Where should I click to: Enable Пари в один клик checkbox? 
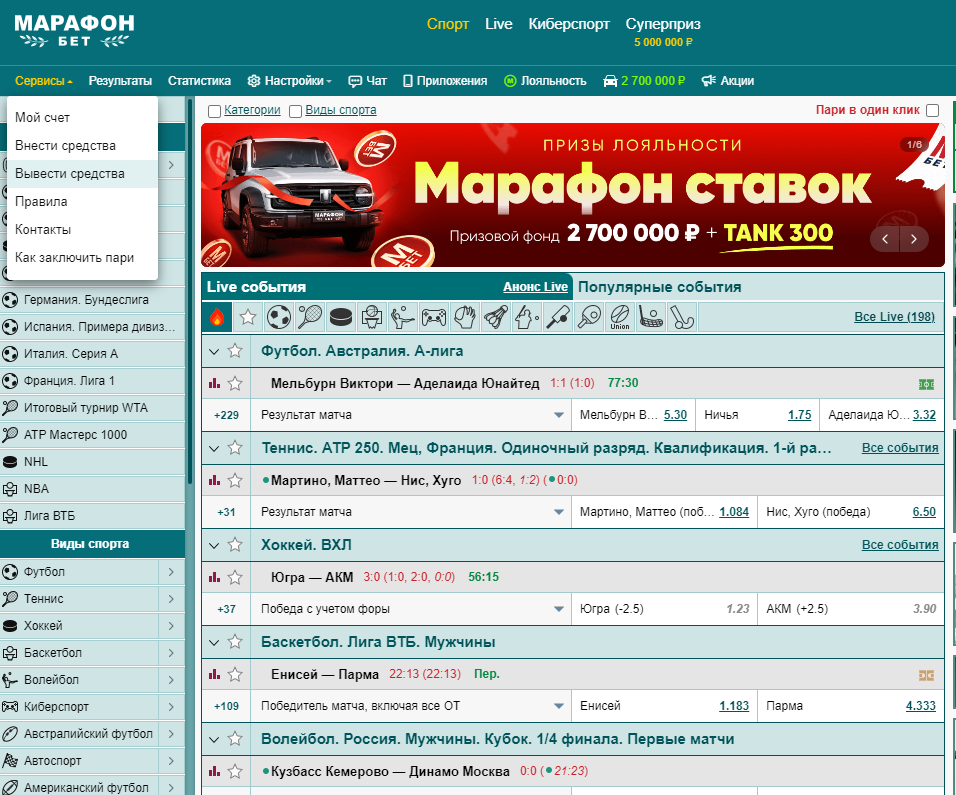click(932, 110)
